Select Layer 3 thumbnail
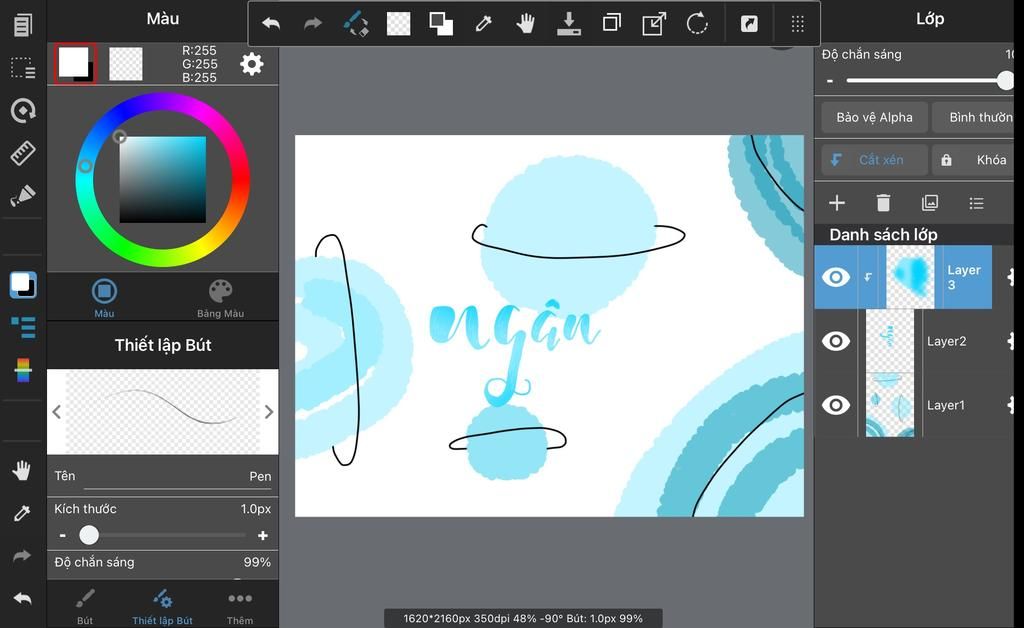This screenshot has height=628, width=1024. 910,277
